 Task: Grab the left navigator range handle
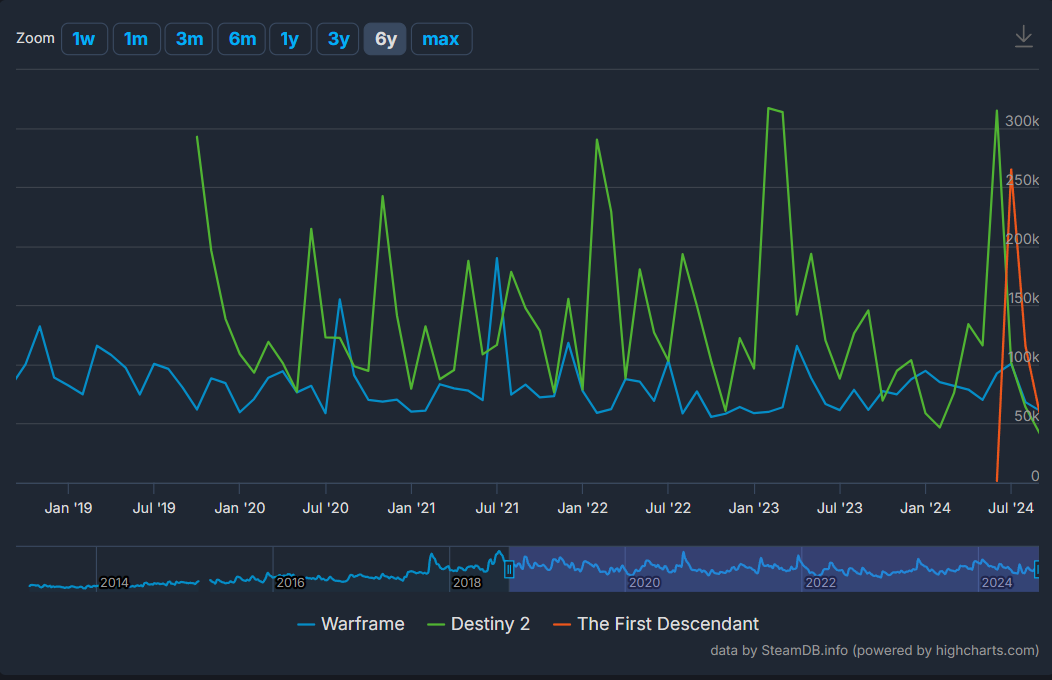tap(509, 569)
